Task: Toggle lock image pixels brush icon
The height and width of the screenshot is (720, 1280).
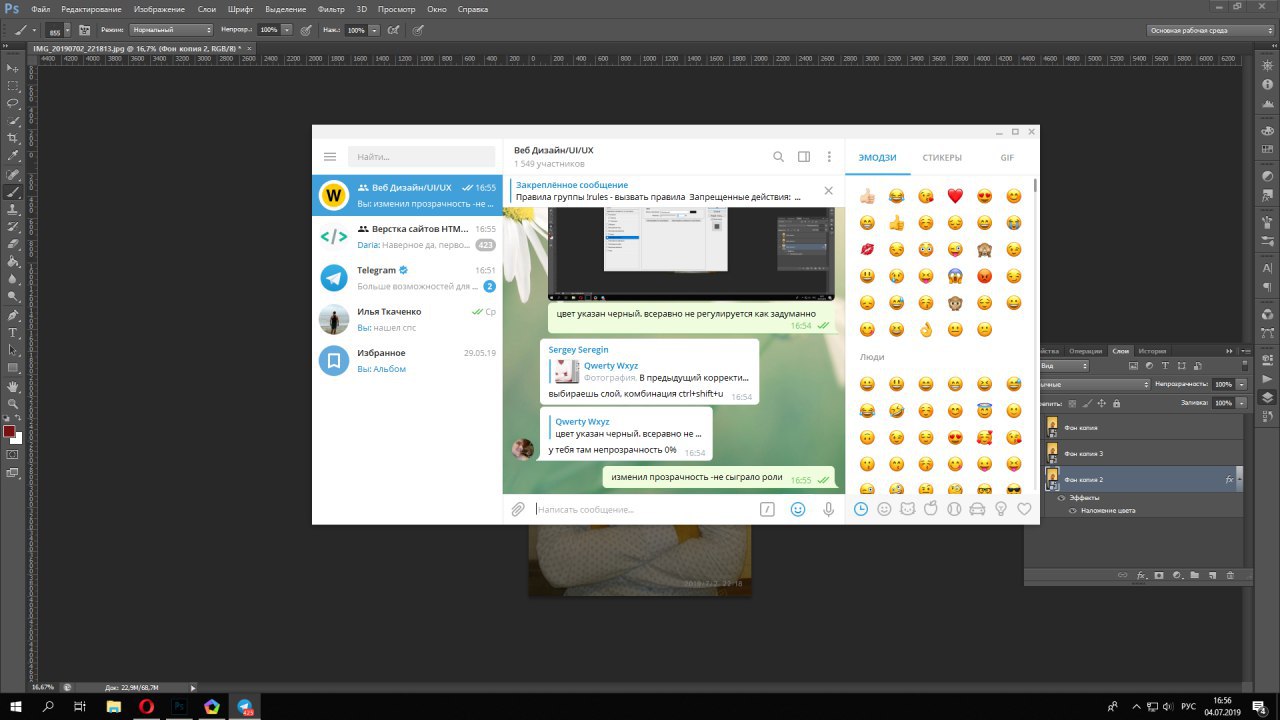Action: pyautogui.click(x=1087, y=403)
